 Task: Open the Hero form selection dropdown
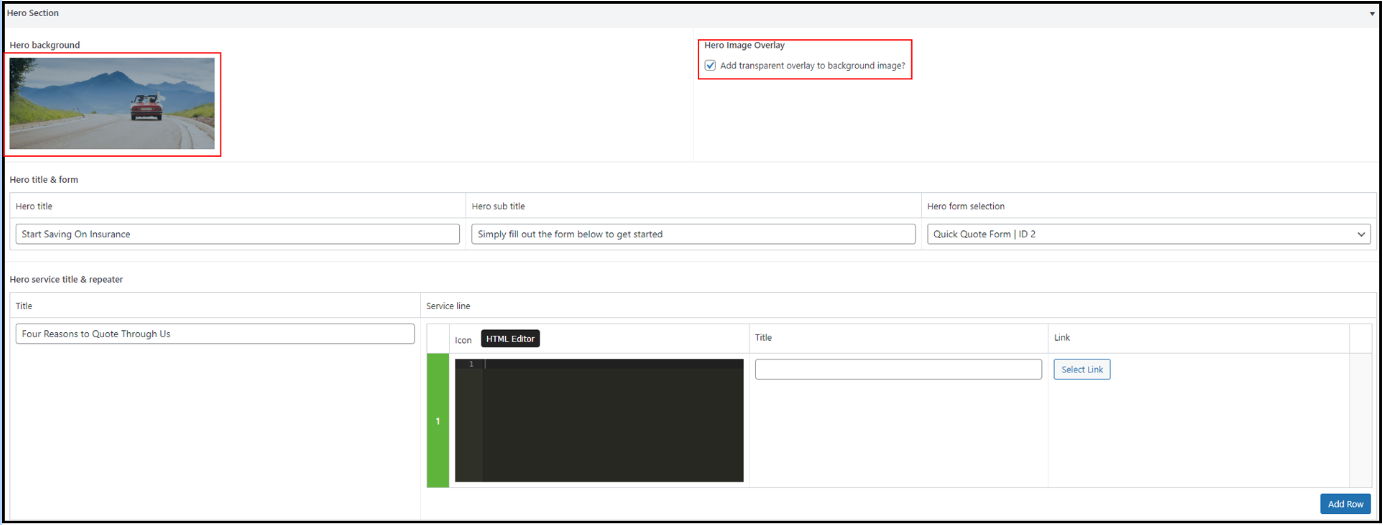coord(1148,234)
